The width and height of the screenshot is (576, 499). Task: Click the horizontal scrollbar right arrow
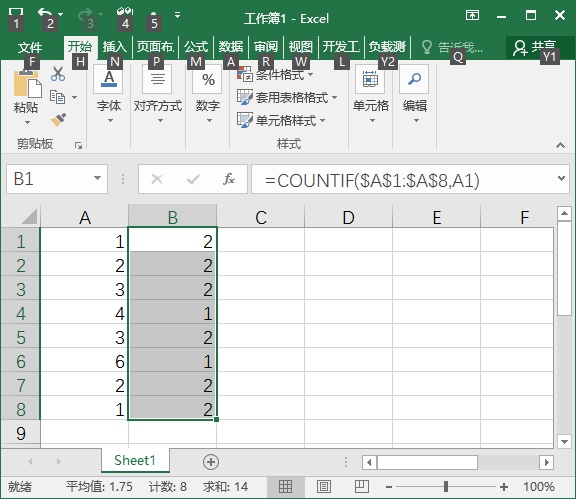(x=546, y=462)
